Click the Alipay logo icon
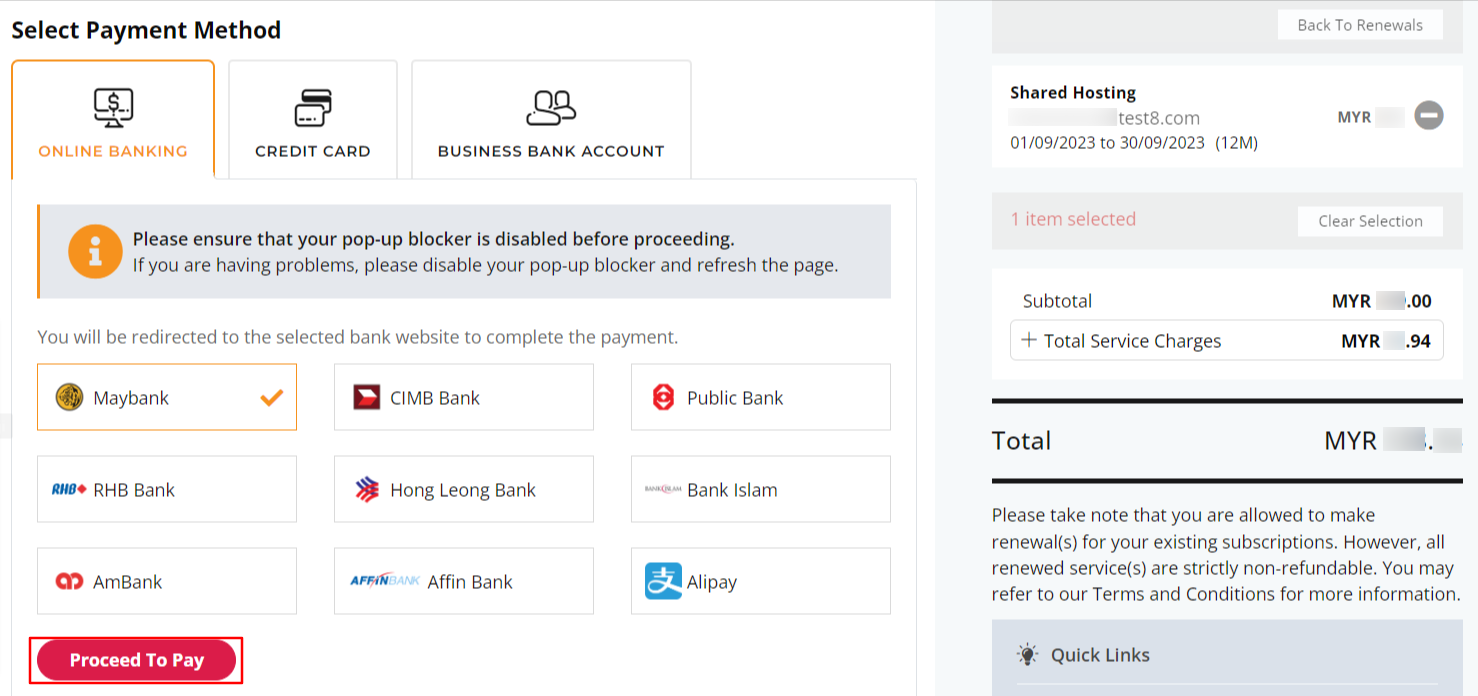Image resolution: width=1478 pixels, height=696 pixels. [663, 581]
